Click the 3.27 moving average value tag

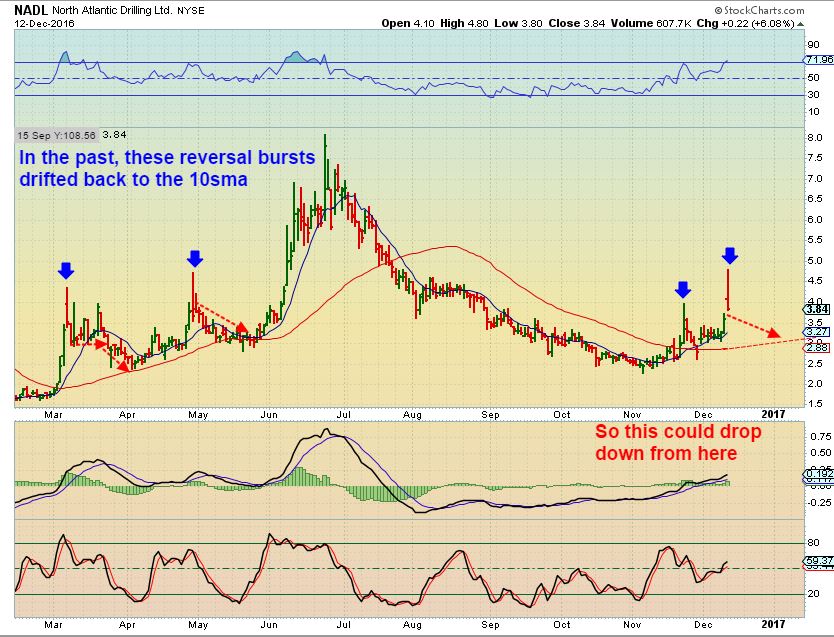click(x=818, y=332)
